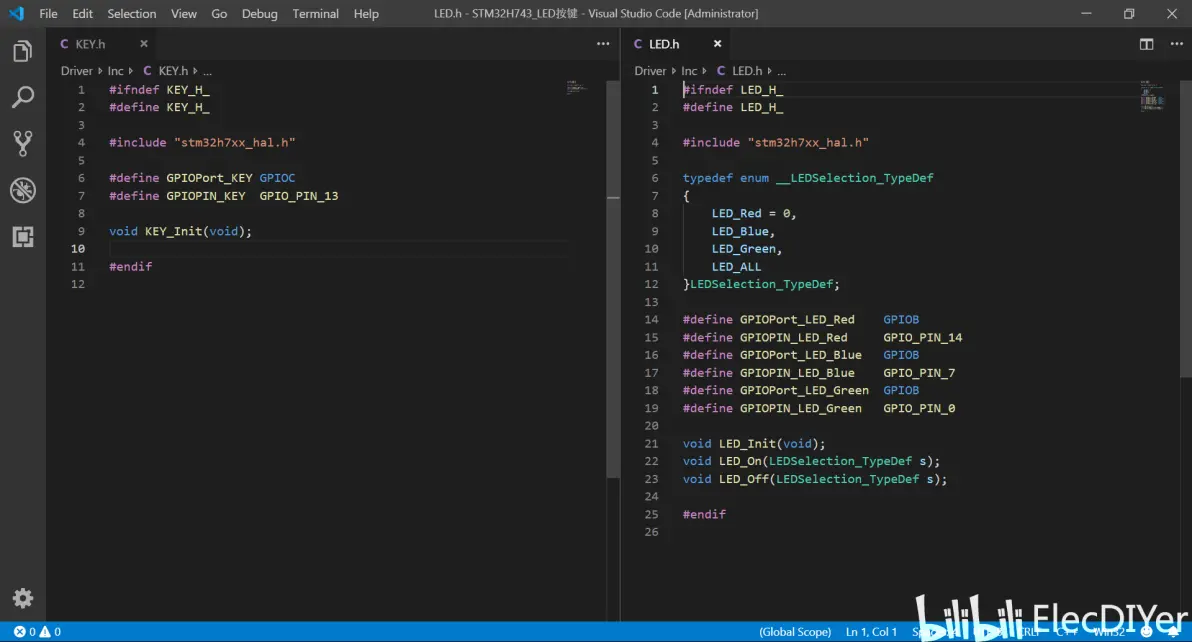
Task: Click Ln 1, Col 1 in status bar
Action: click(871, 632)
